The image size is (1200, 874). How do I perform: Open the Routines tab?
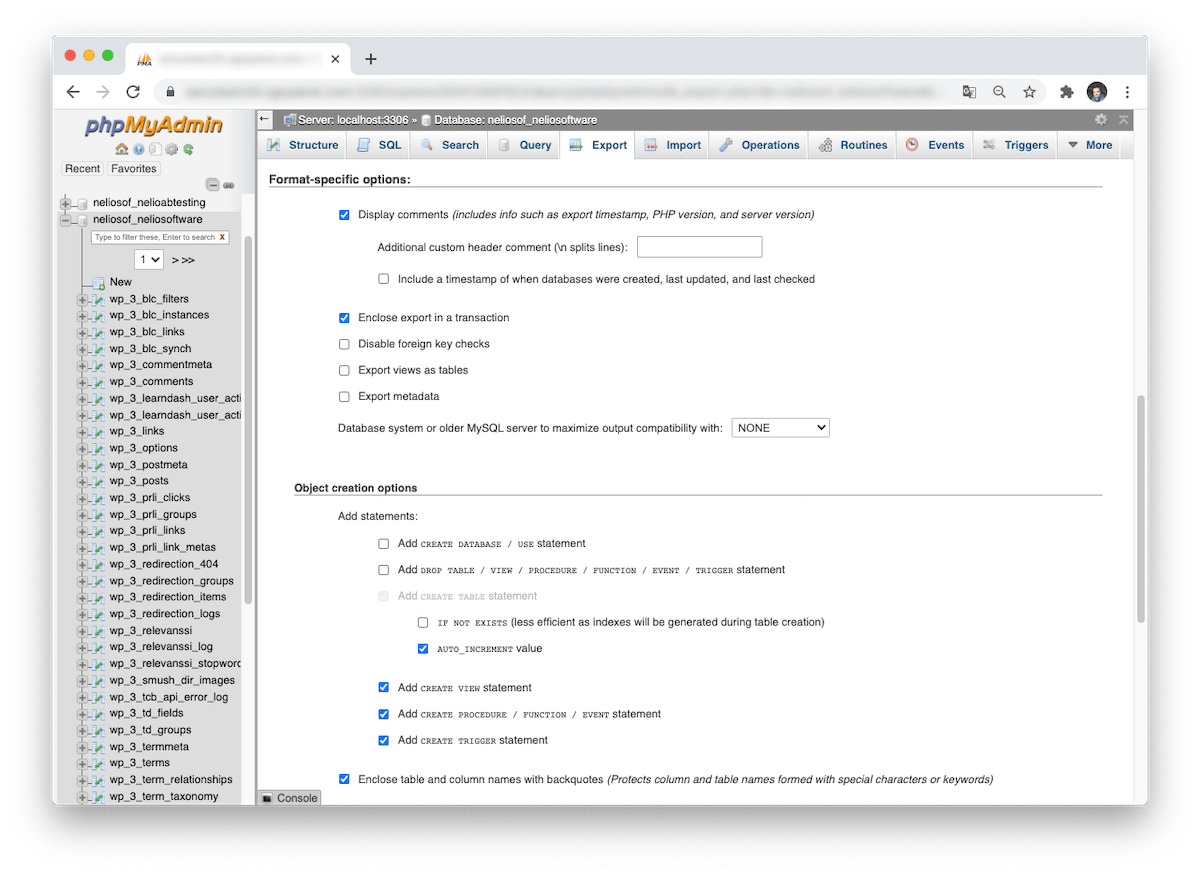(853, 145)
